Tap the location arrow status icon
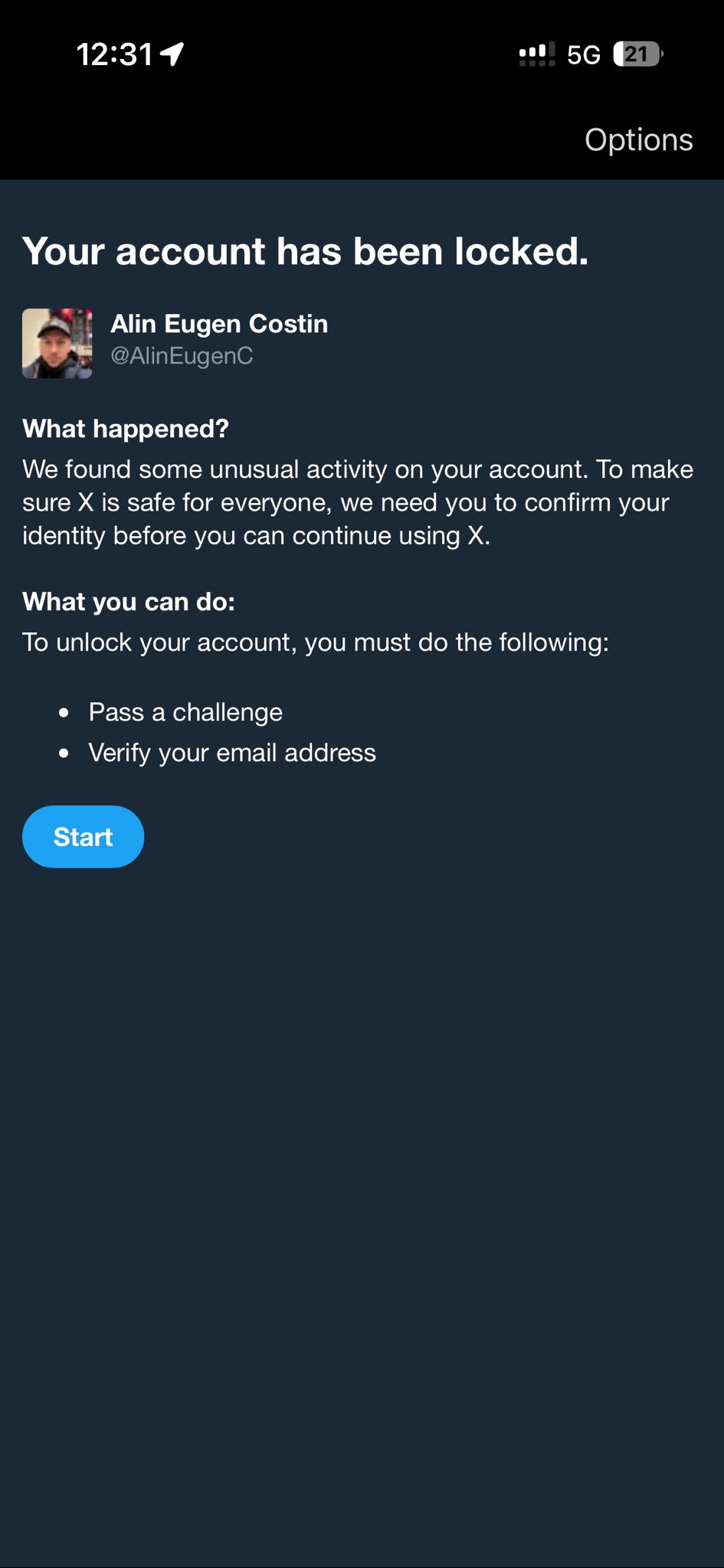 [172, 54]
